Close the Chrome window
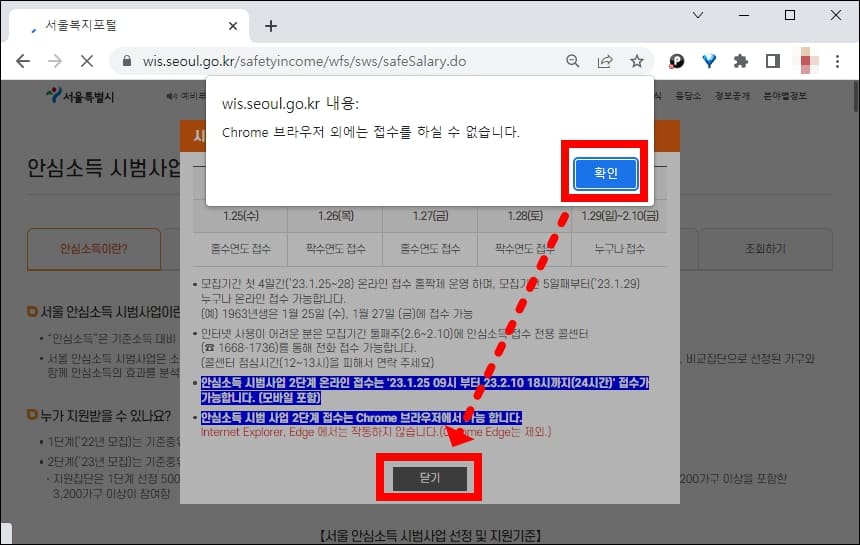The height and width of the screenshot is (545, 860). pos(836,15)
